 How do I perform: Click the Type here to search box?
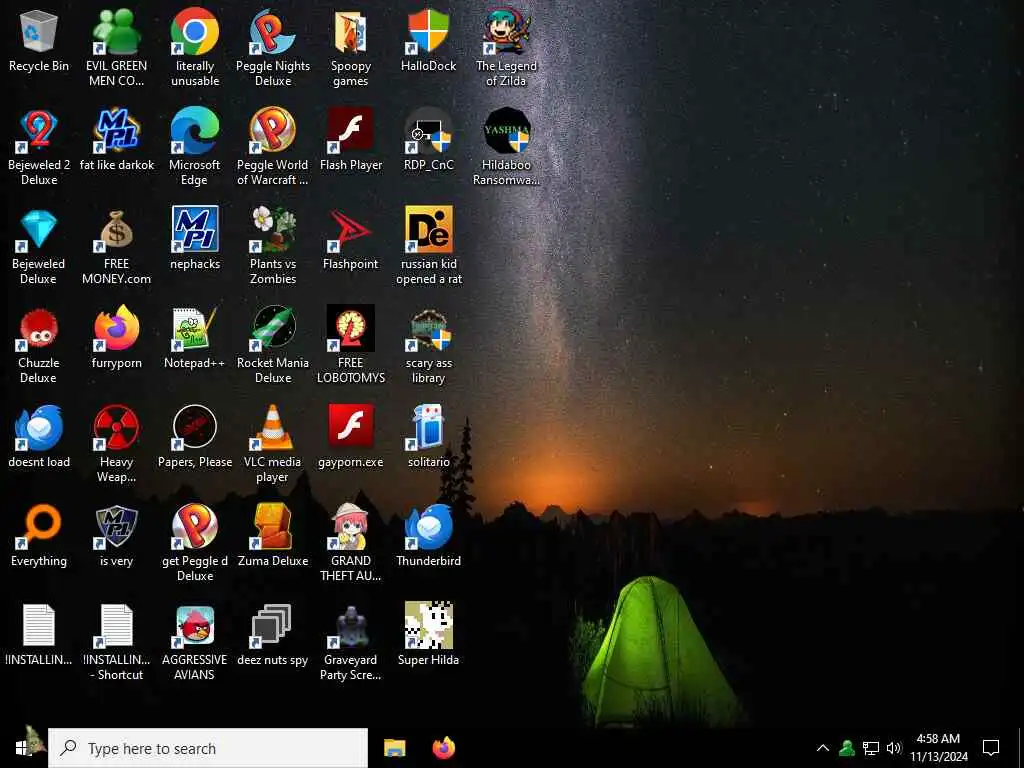coord(208,748)
